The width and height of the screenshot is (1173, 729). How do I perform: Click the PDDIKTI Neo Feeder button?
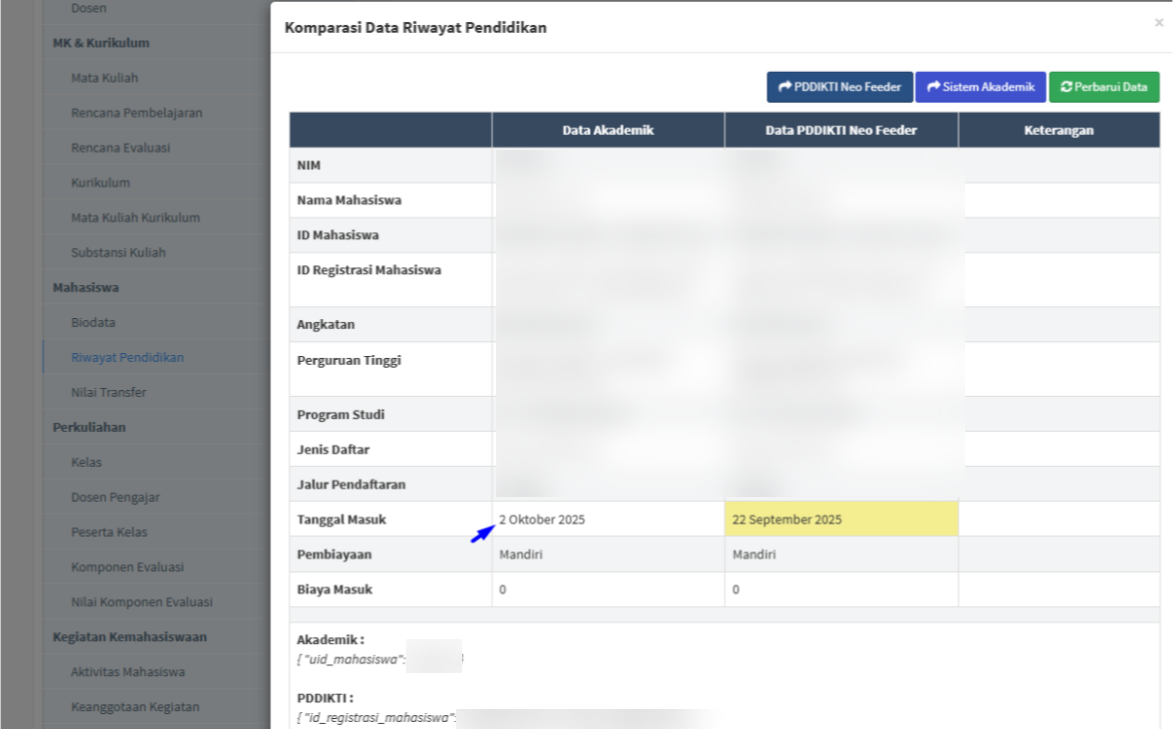click(x=840, y=87)
